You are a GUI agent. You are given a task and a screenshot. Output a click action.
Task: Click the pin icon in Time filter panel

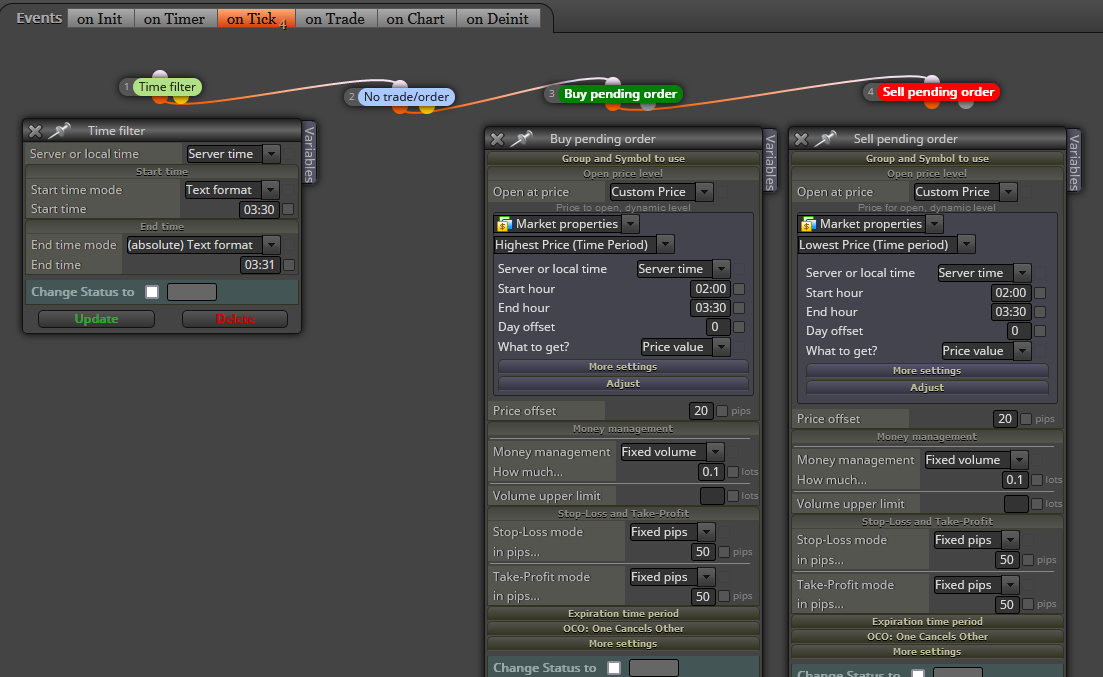click(x=60, y=130)
